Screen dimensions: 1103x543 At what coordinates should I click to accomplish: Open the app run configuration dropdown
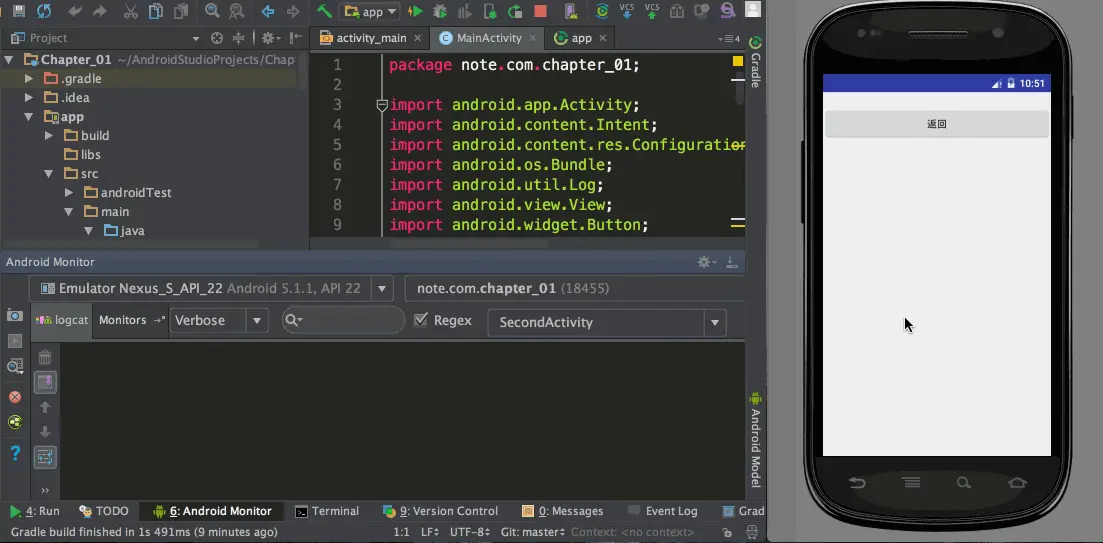[x=369, y=11]
